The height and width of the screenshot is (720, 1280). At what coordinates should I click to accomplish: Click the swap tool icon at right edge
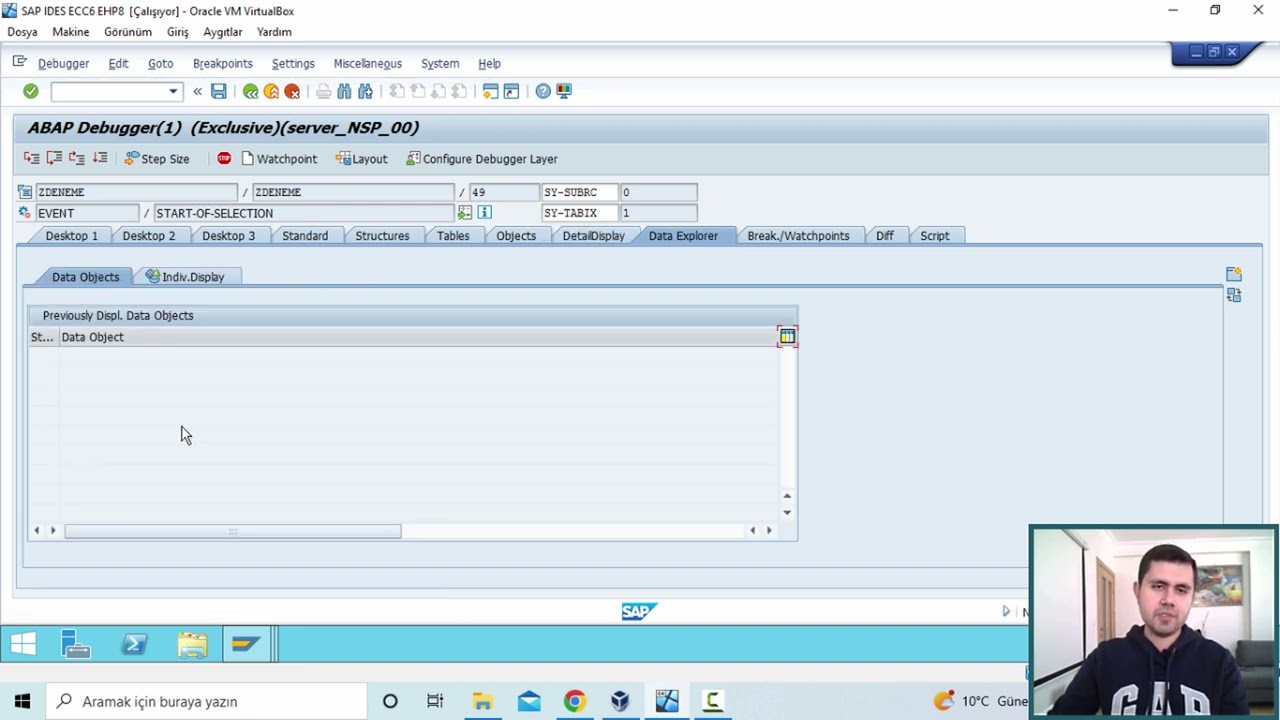click(x=1234, y=295)
